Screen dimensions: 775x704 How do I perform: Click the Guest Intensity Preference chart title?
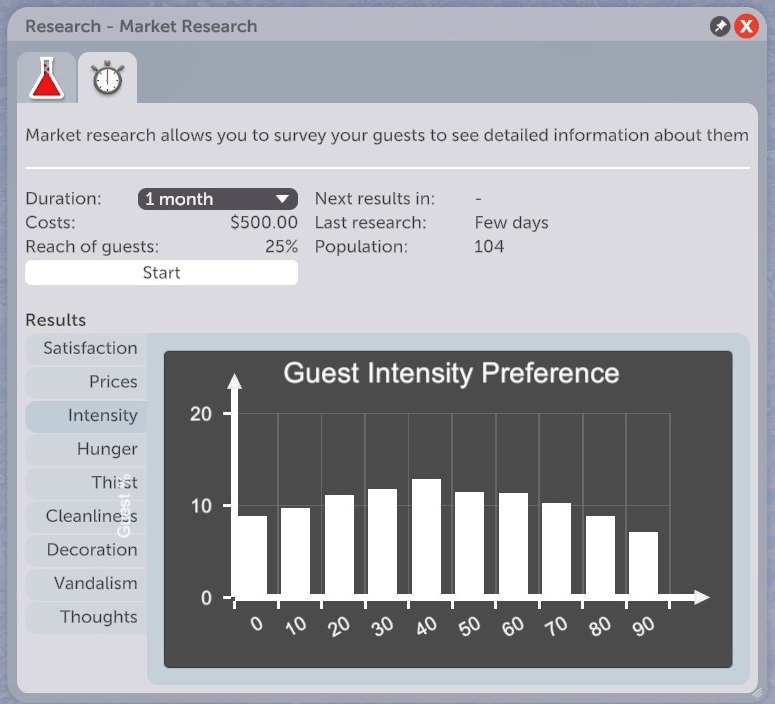pyautogui.click(x=451, y=373)
